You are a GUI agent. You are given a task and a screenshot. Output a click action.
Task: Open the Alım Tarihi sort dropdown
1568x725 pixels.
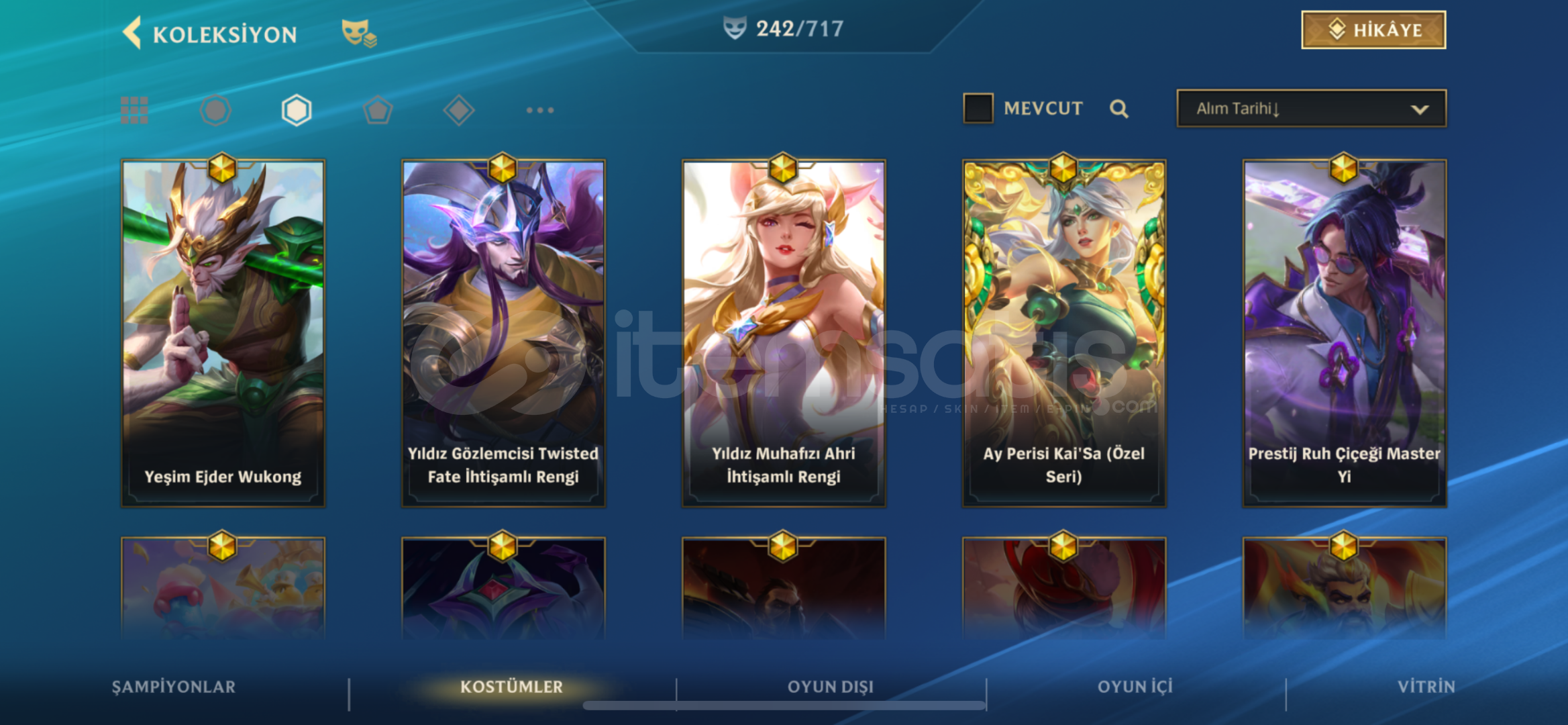pyautogui.click(x=1311, y=109)
